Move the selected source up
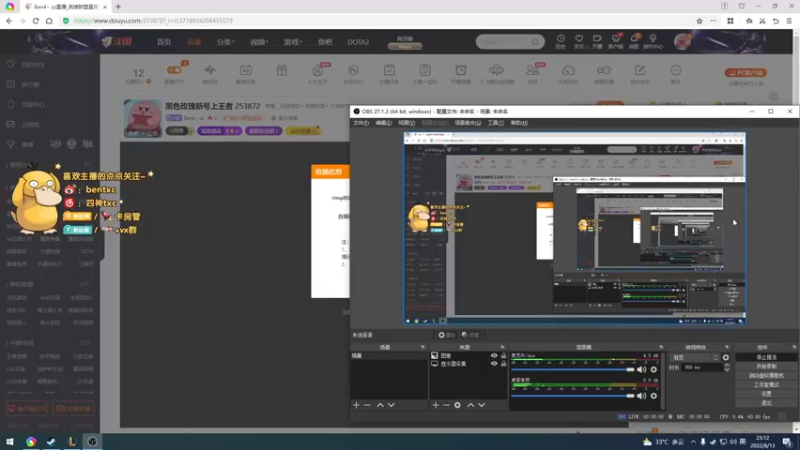 (x=470, y=405)
